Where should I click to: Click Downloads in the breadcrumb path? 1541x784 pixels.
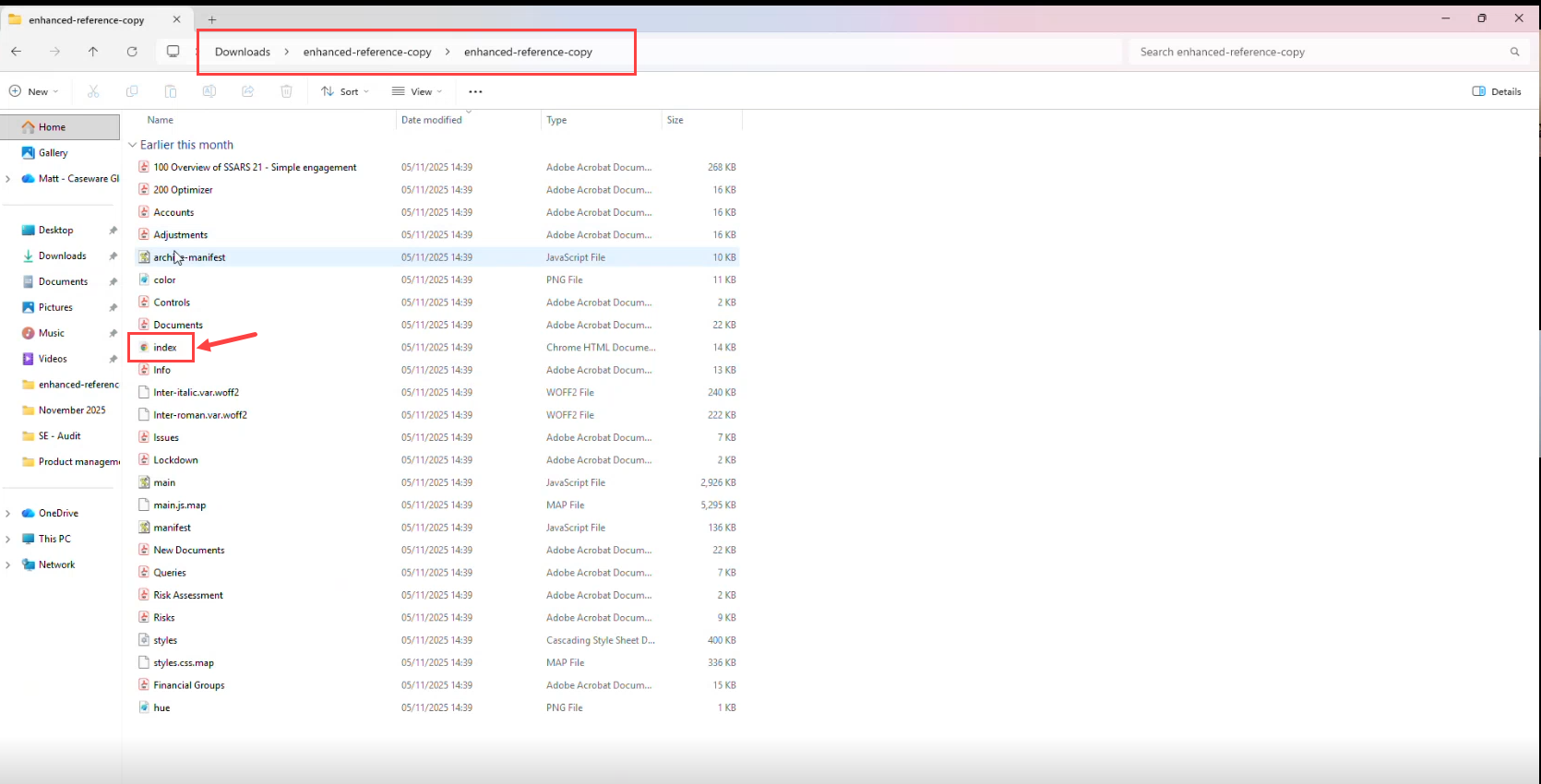click(243, 52)
